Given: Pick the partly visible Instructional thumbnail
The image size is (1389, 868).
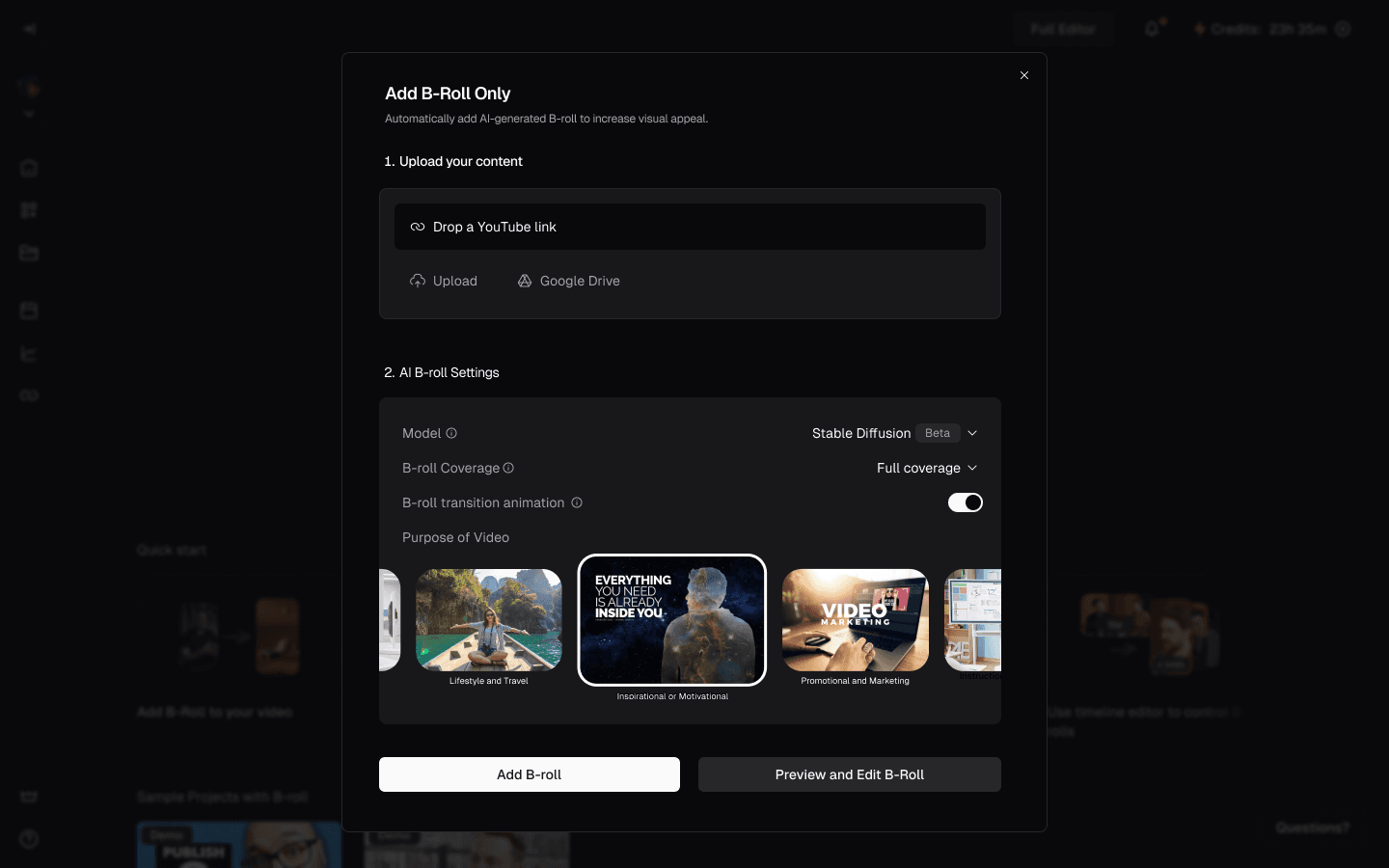Looking at the screenshot, I should pyautogui.click(x=973, y=619).
